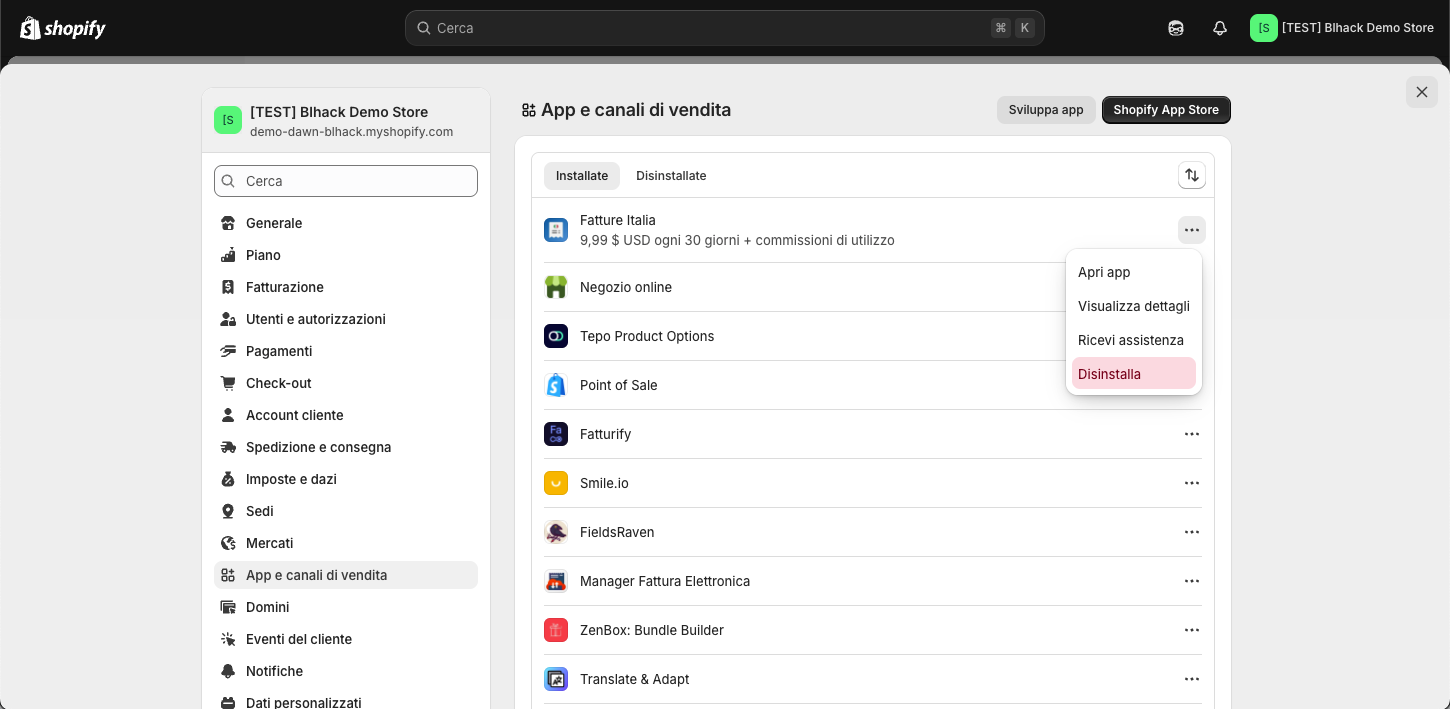
Task: Click the Mercati globe icon
Action: point(228,543)
